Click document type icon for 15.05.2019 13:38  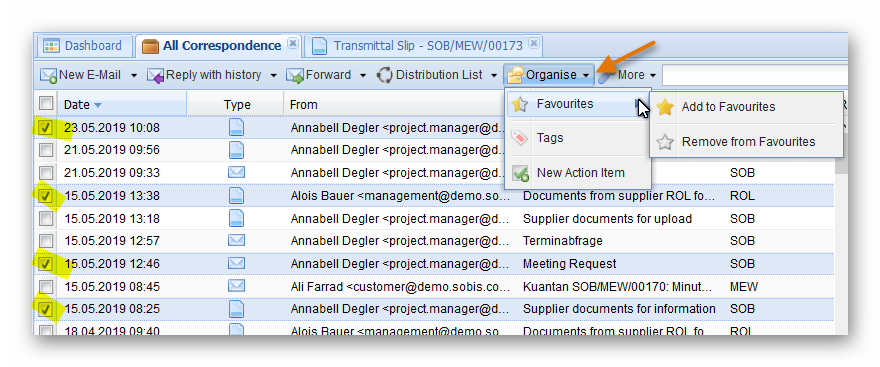pyautogui.click(x=236, y=195)
